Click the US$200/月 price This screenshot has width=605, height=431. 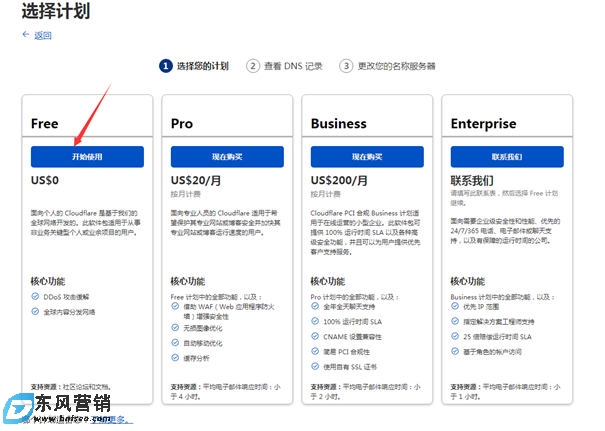(x=339, y=181)
